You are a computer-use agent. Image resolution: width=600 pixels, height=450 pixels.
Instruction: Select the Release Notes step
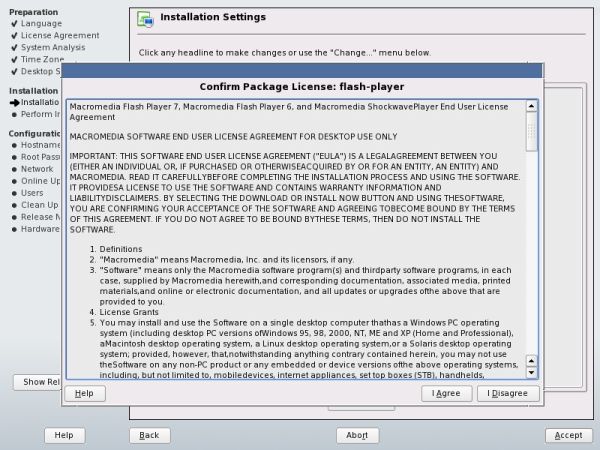[x=41, y=217]
